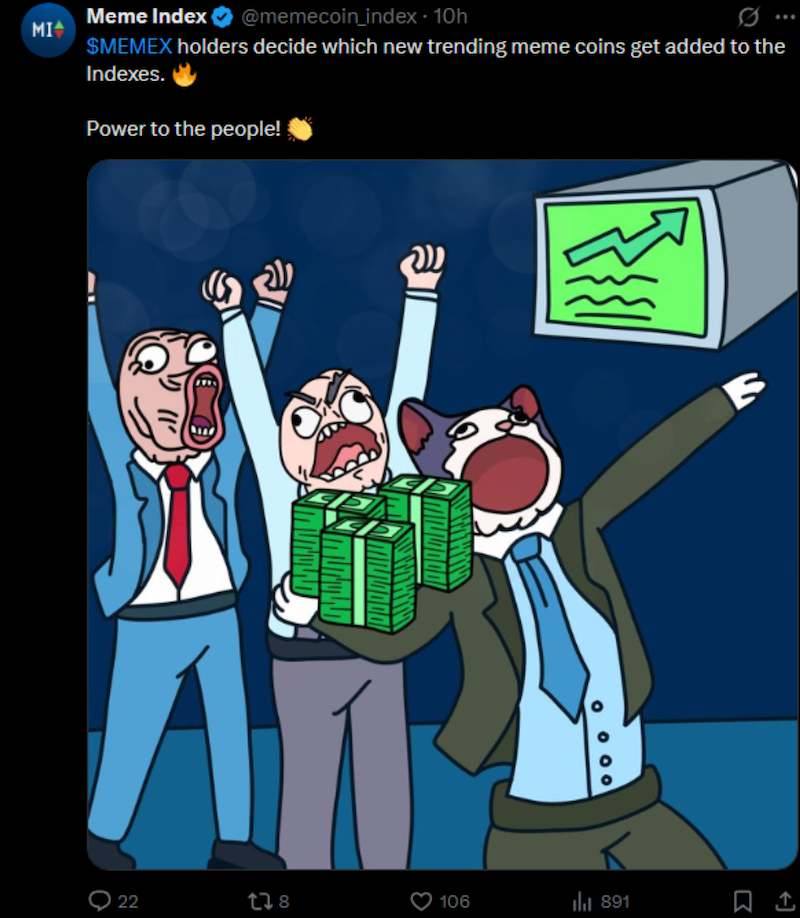Open the 10h timestamp permalink

pos(450,16)
